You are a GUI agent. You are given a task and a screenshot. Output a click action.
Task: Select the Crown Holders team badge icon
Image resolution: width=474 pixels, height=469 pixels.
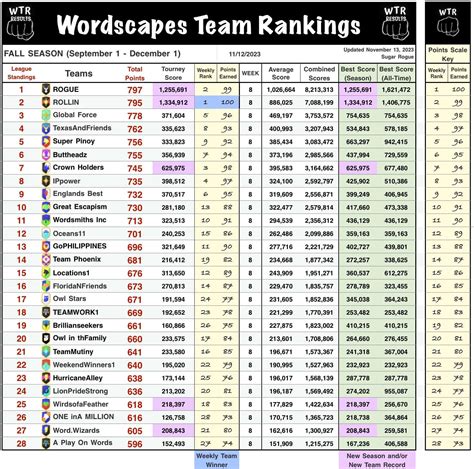click(46, 168)
